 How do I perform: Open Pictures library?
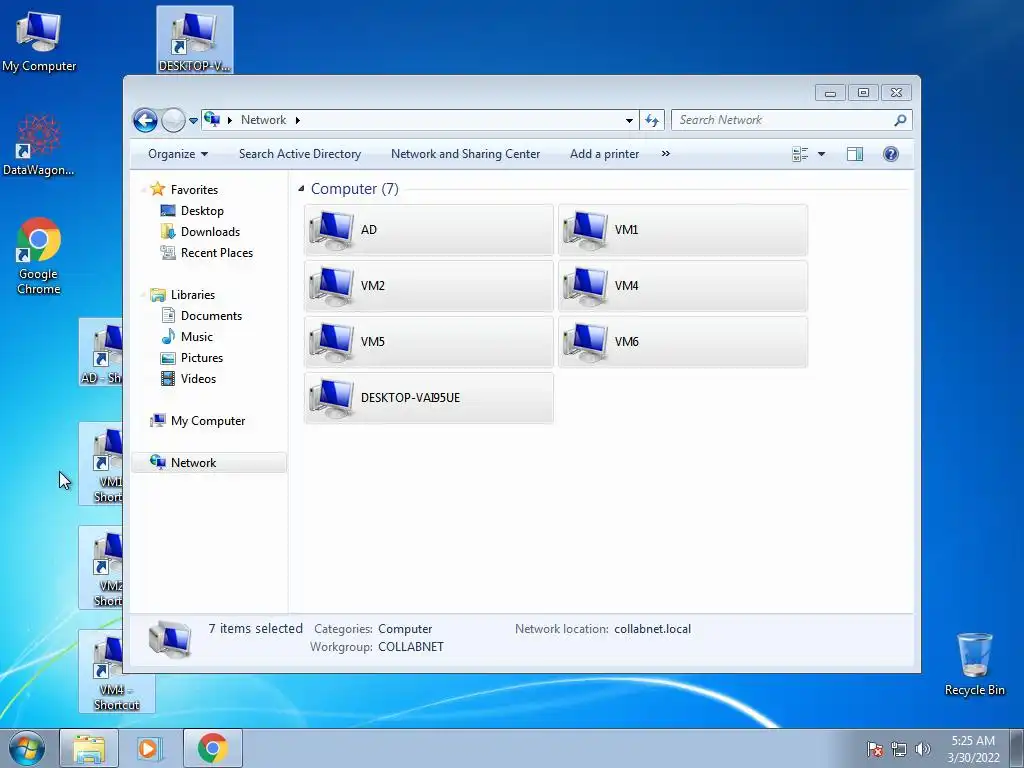tap(202, 358)
